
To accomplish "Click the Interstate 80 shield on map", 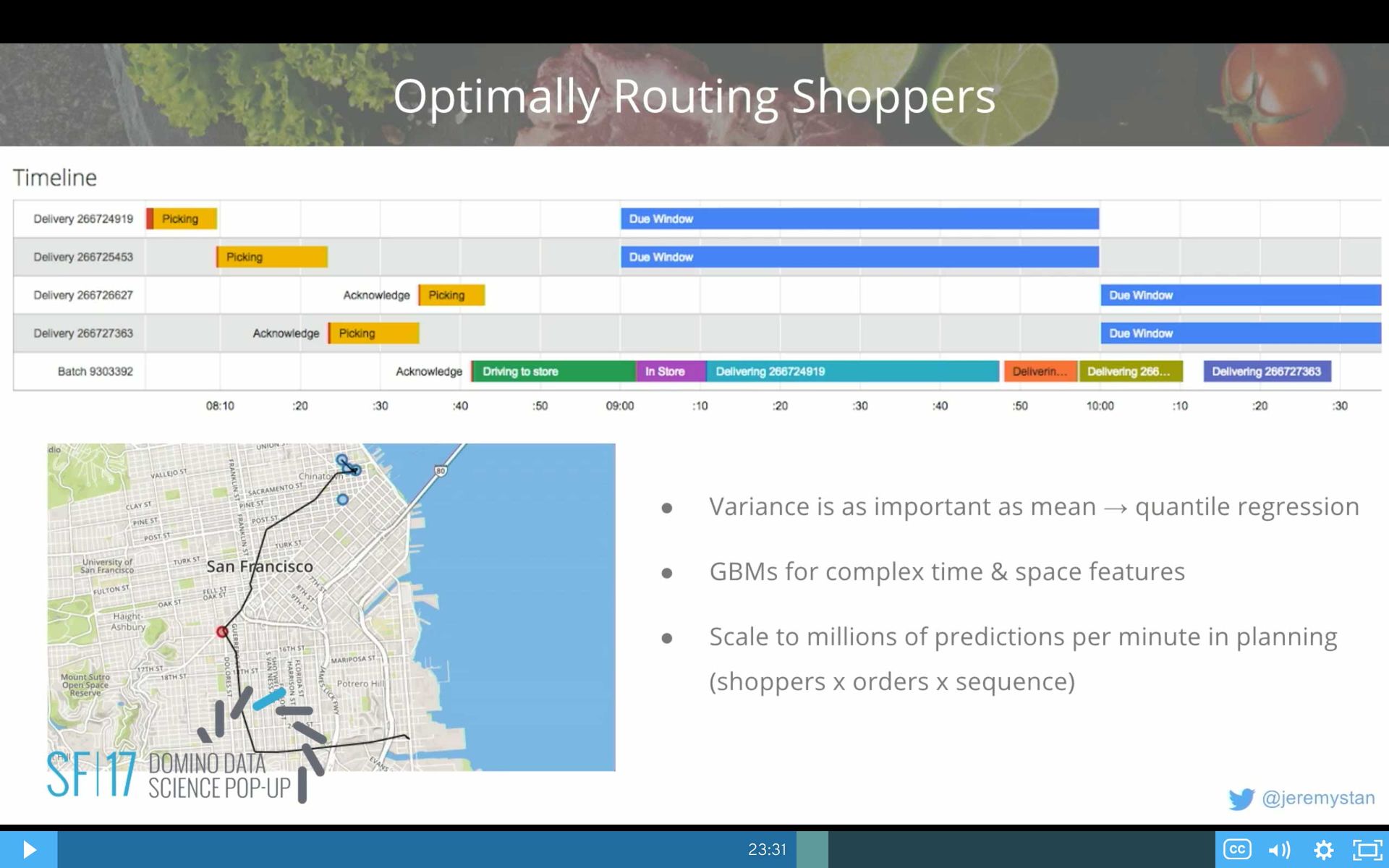I will (440, 471).
